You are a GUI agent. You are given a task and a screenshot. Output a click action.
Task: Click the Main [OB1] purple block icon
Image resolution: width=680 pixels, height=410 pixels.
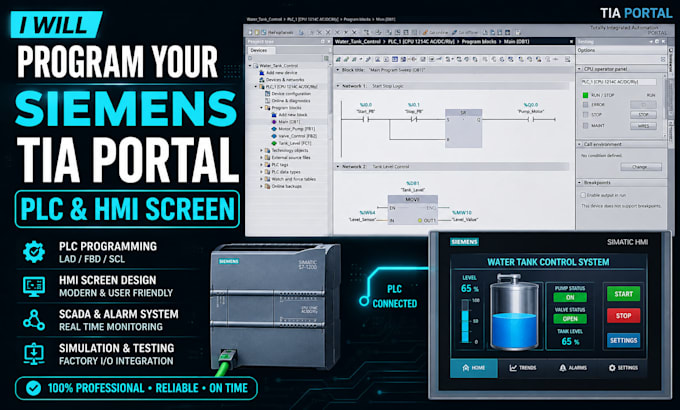[x=274, y=121]
